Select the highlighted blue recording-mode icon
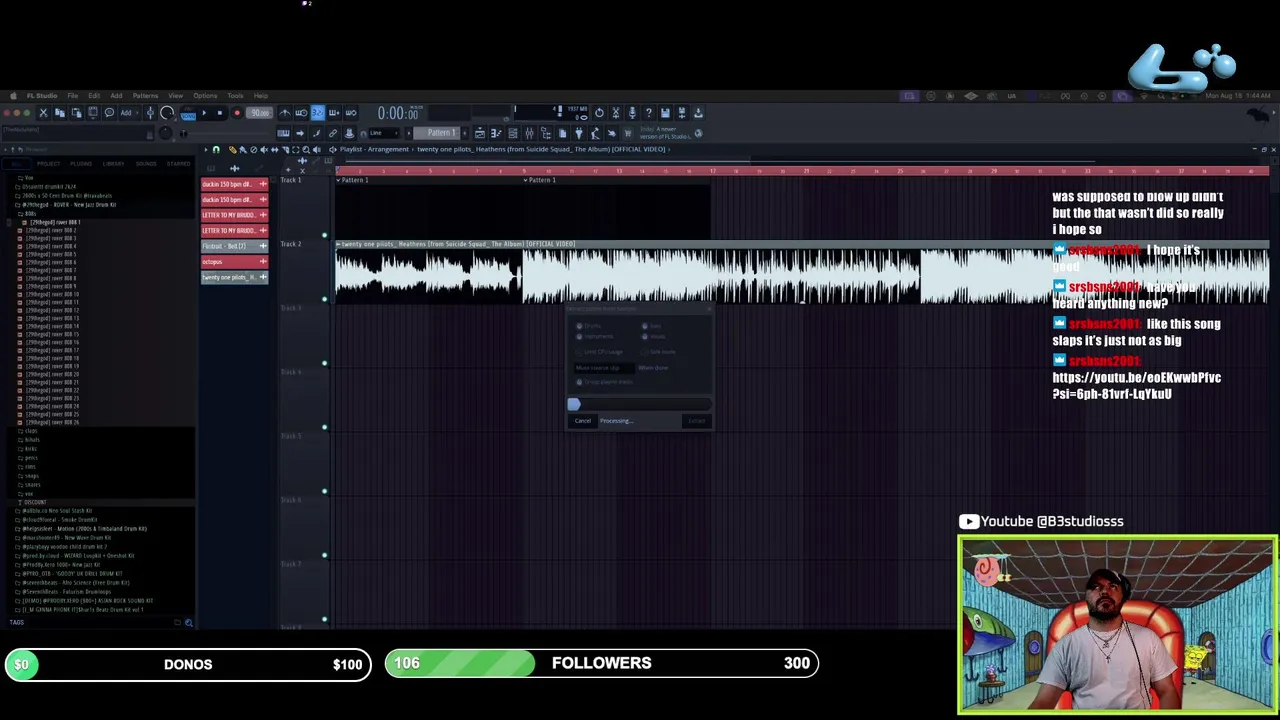This screenshot has width=1280, height=720. [318, 113]
